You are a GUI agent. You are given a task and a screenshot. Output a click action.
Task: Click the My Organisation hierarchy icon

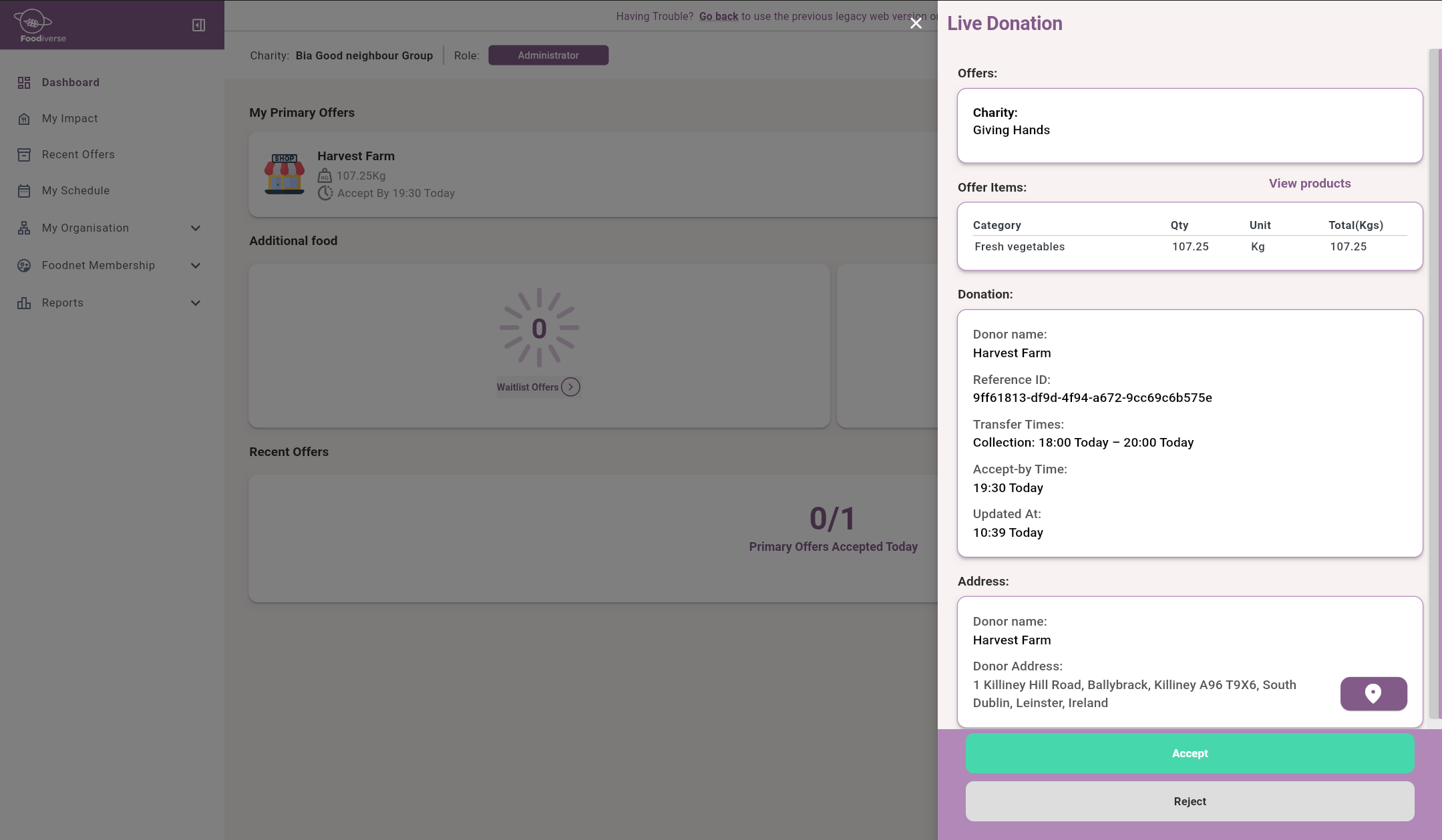pos(24,228)
